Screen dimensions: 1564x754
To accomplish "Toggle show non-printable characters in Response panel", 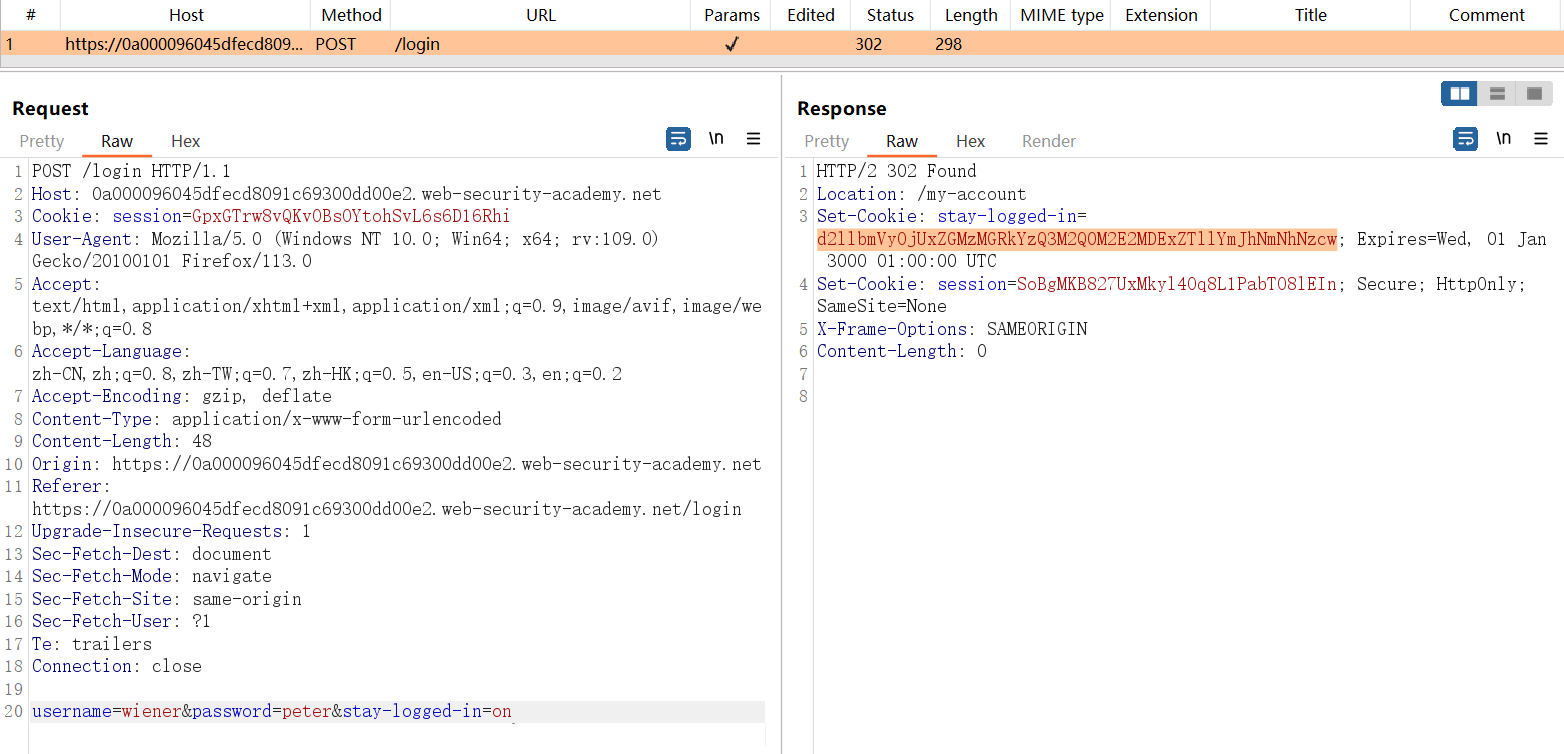I will coord(1503,139).
